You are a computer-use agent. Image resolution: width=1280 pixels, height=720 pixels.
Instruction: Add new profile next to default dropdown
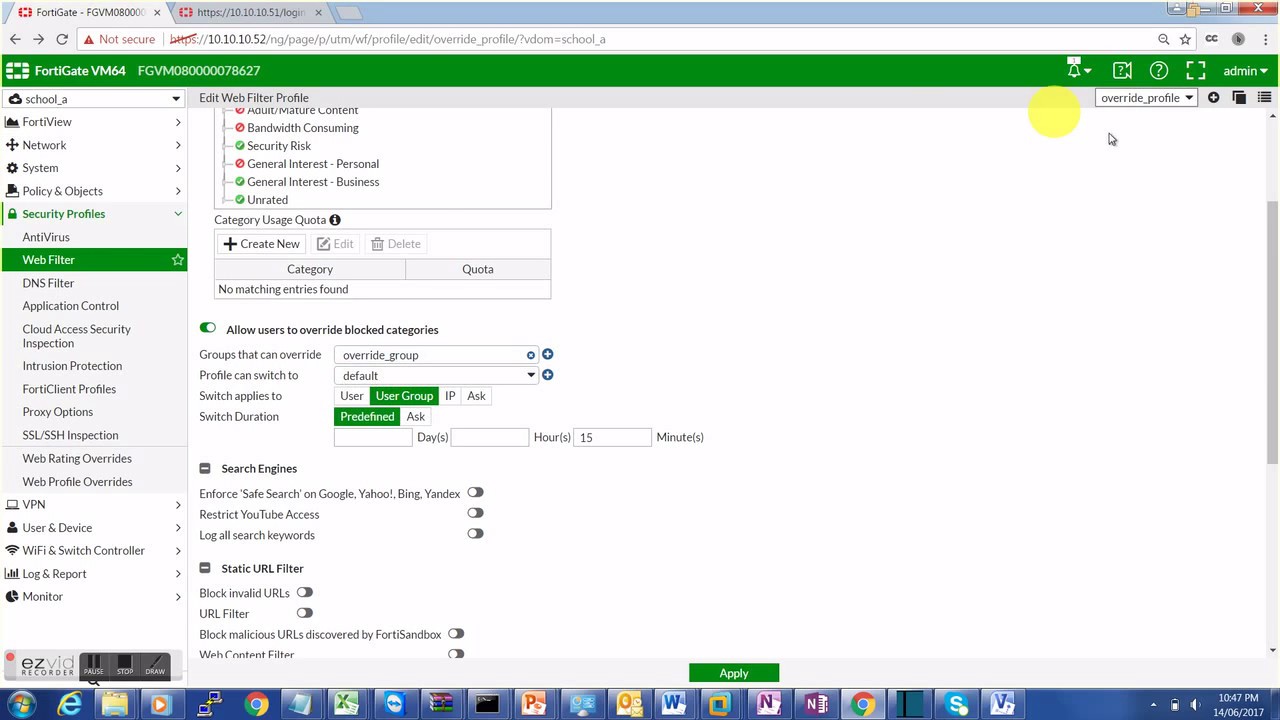547,375
